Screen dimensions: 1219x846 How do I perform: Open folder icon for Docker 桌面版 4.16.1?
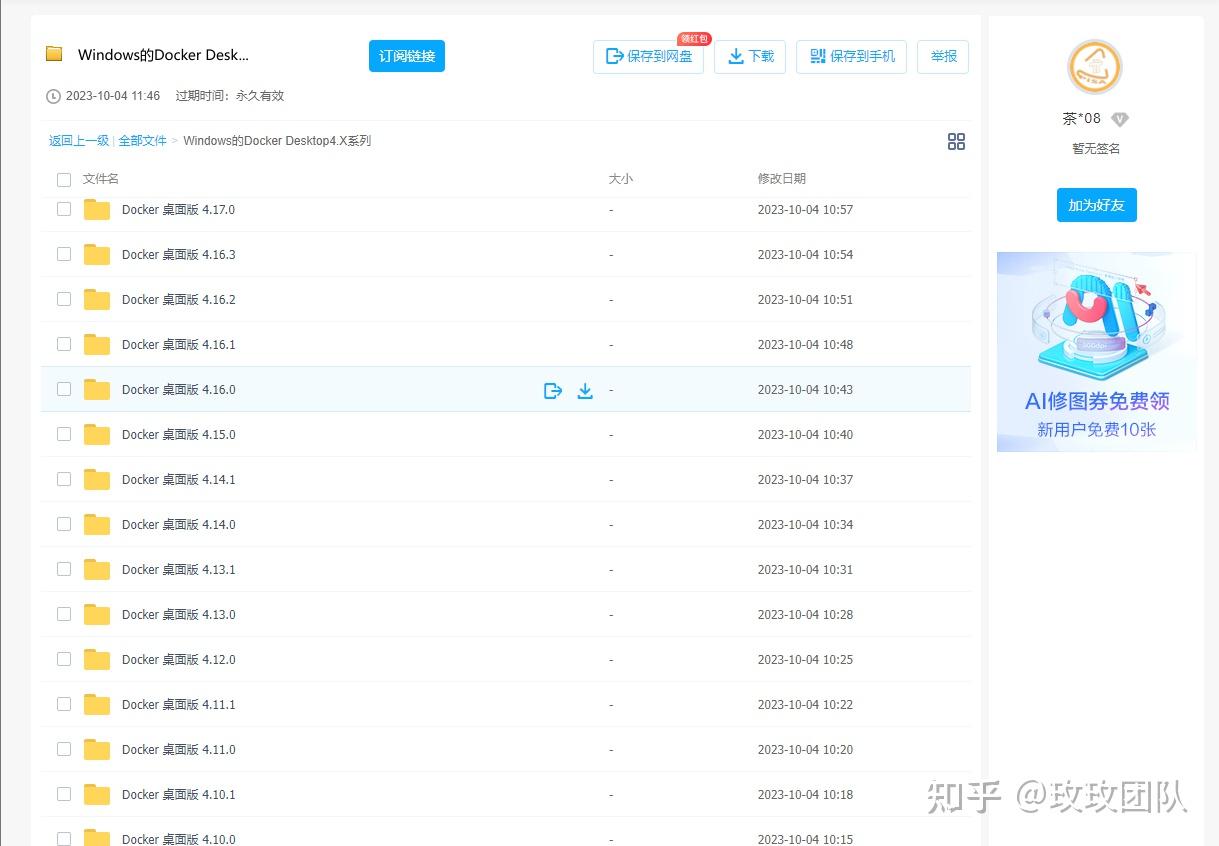coord(97,344)
